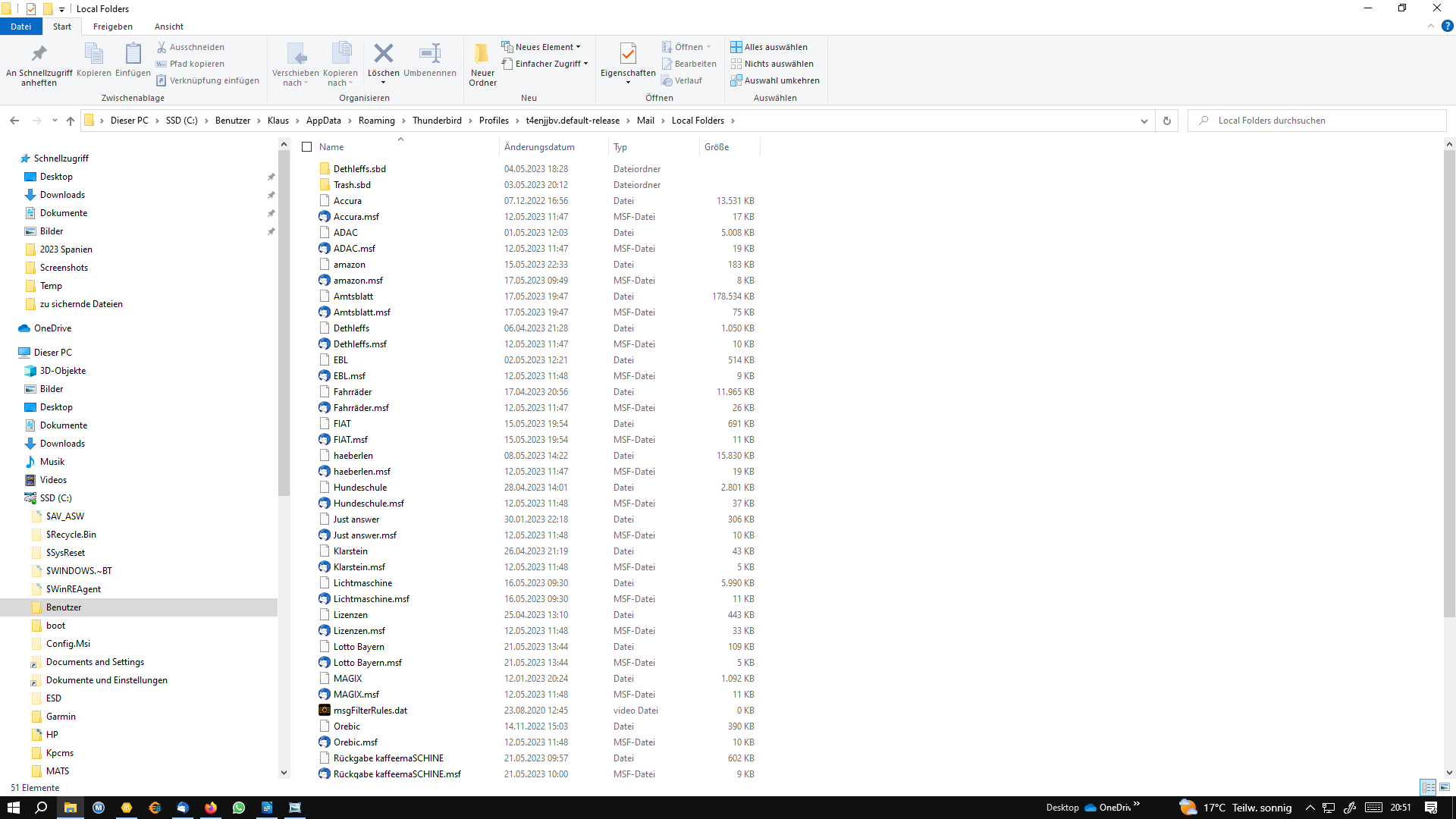Toggle the select-all checkbox in Name header
This screenshot has width=1456, height=819.
[x=307, y=147]
